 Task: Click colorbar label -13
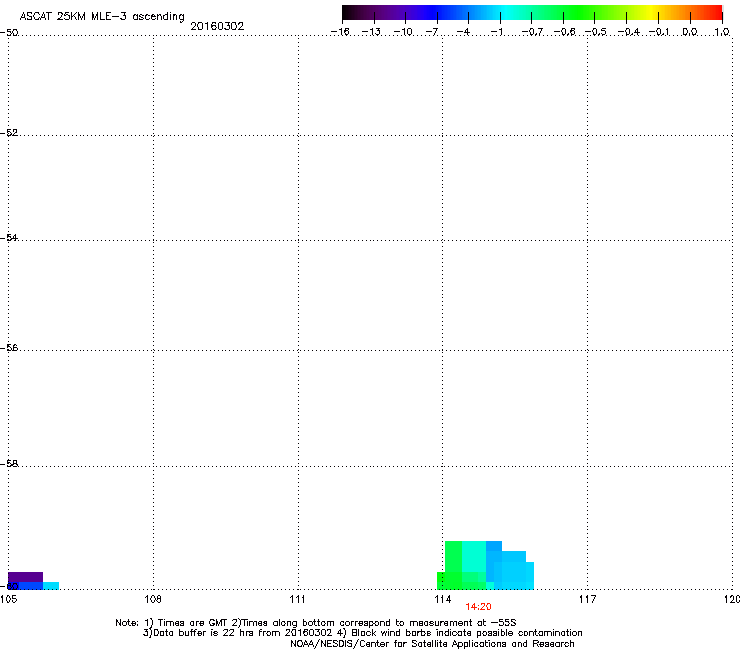coord(371,32)
